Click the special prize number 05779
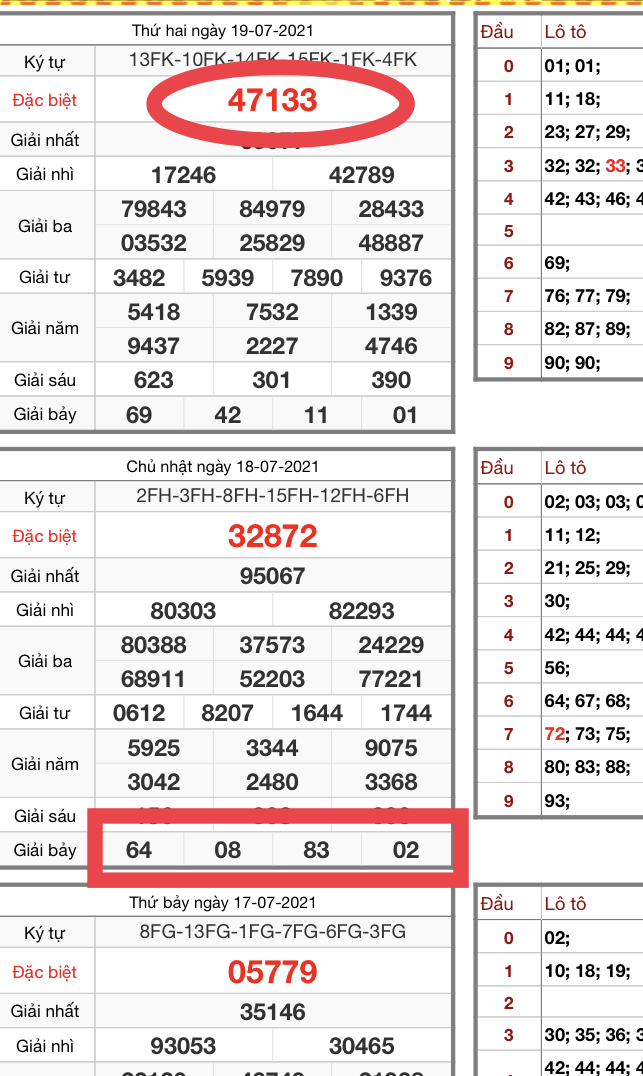Screen dimensions: 643x1076 coord(272,972)
